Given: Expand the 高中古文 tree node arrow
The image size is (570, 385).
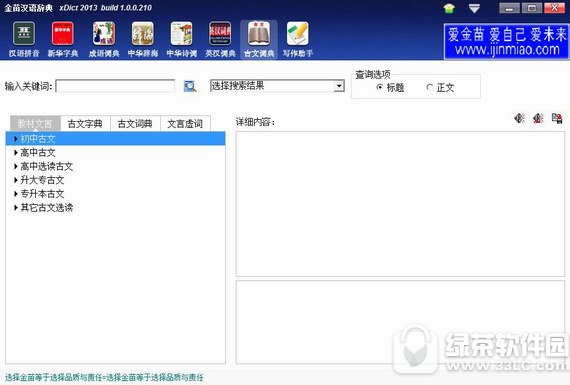Looking at the screenshot, I should (16, 152).
